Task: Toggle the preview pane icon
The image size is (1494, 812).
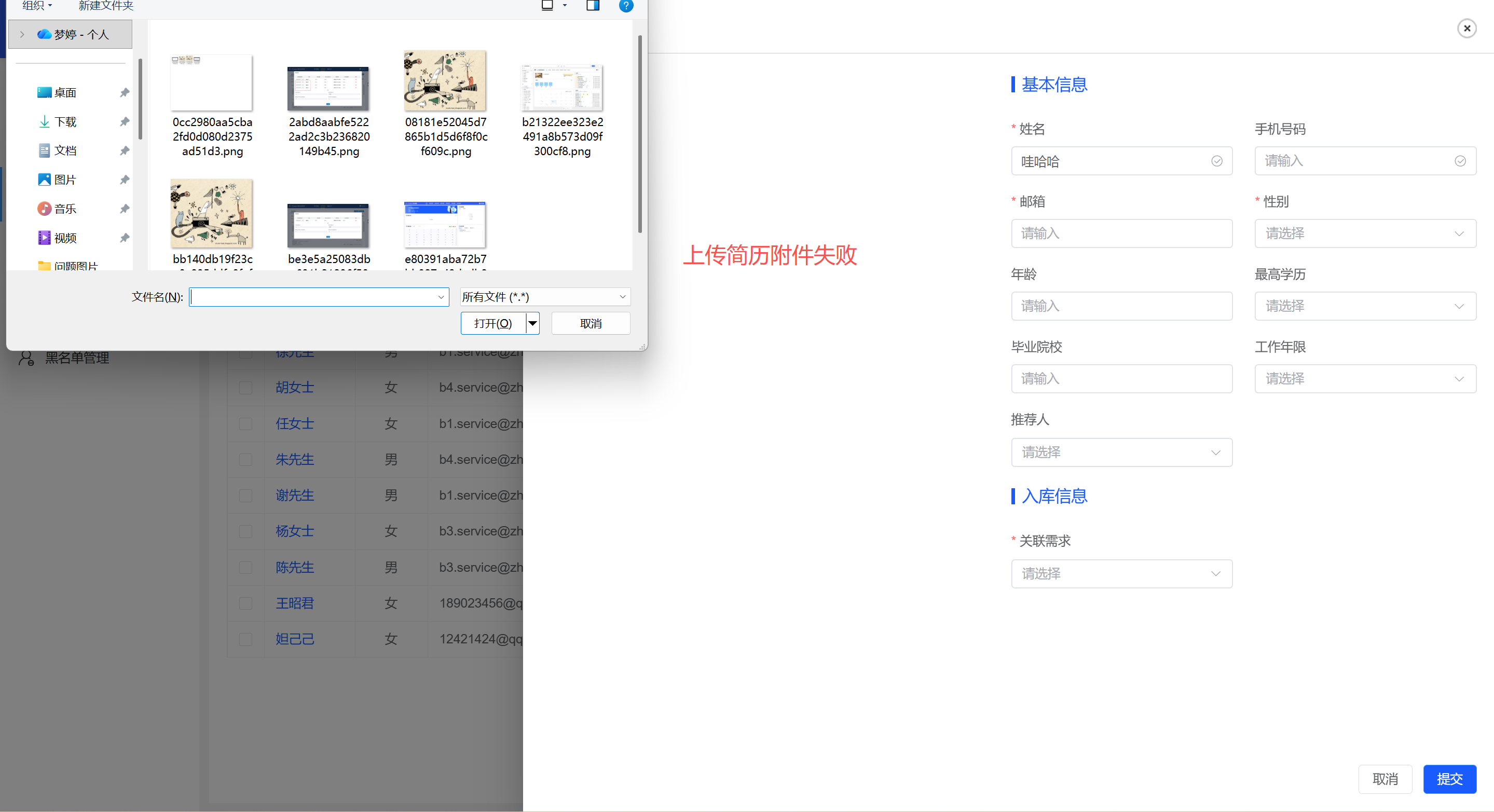Action: [x=592, y=6]
